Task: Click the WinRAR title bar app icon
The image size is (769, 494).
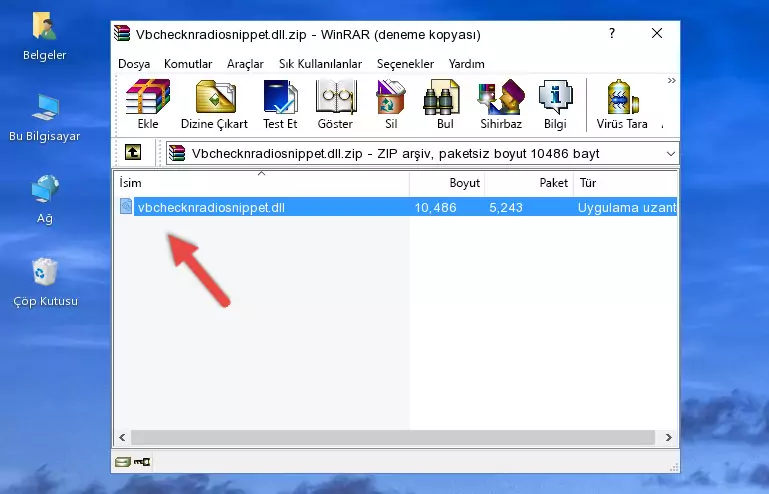Action: 122,34
